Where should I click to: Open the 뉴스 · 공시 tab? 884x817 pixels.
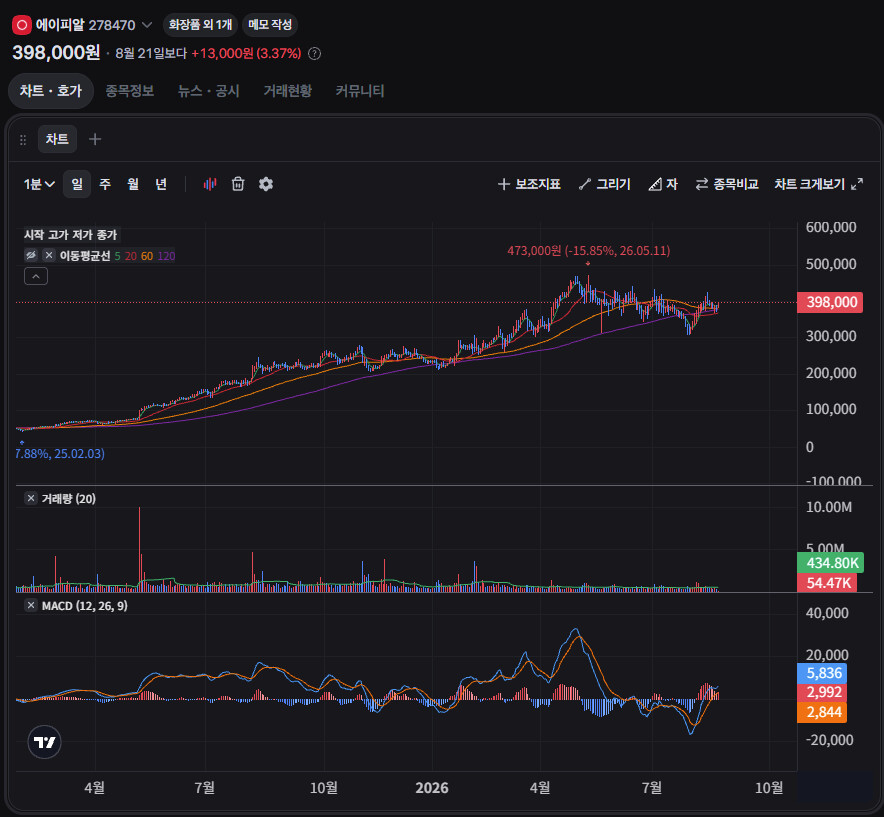(x=209, y=91)
